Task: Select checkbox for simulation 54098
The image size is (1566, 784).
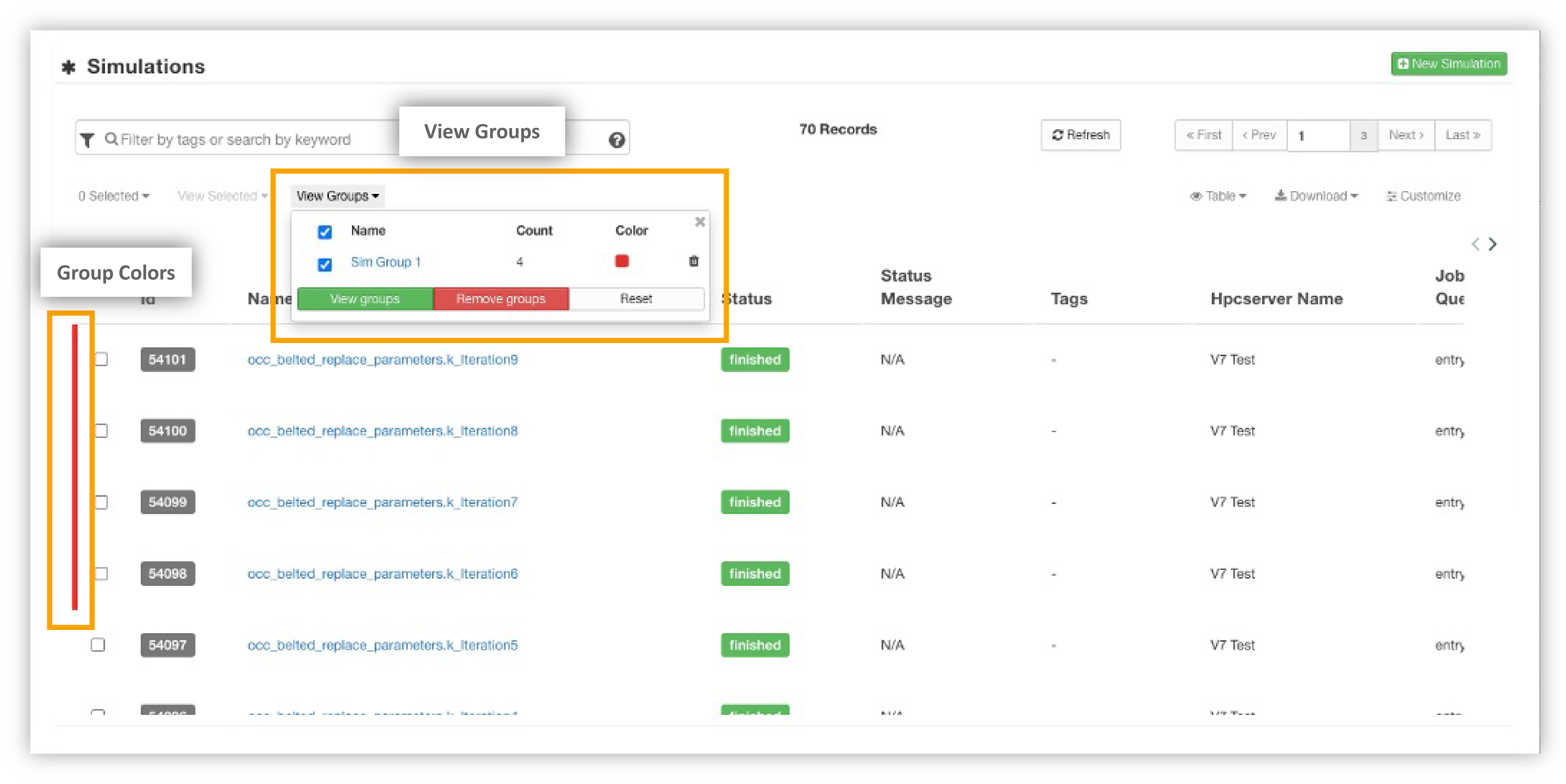Action: pos(101,574)
